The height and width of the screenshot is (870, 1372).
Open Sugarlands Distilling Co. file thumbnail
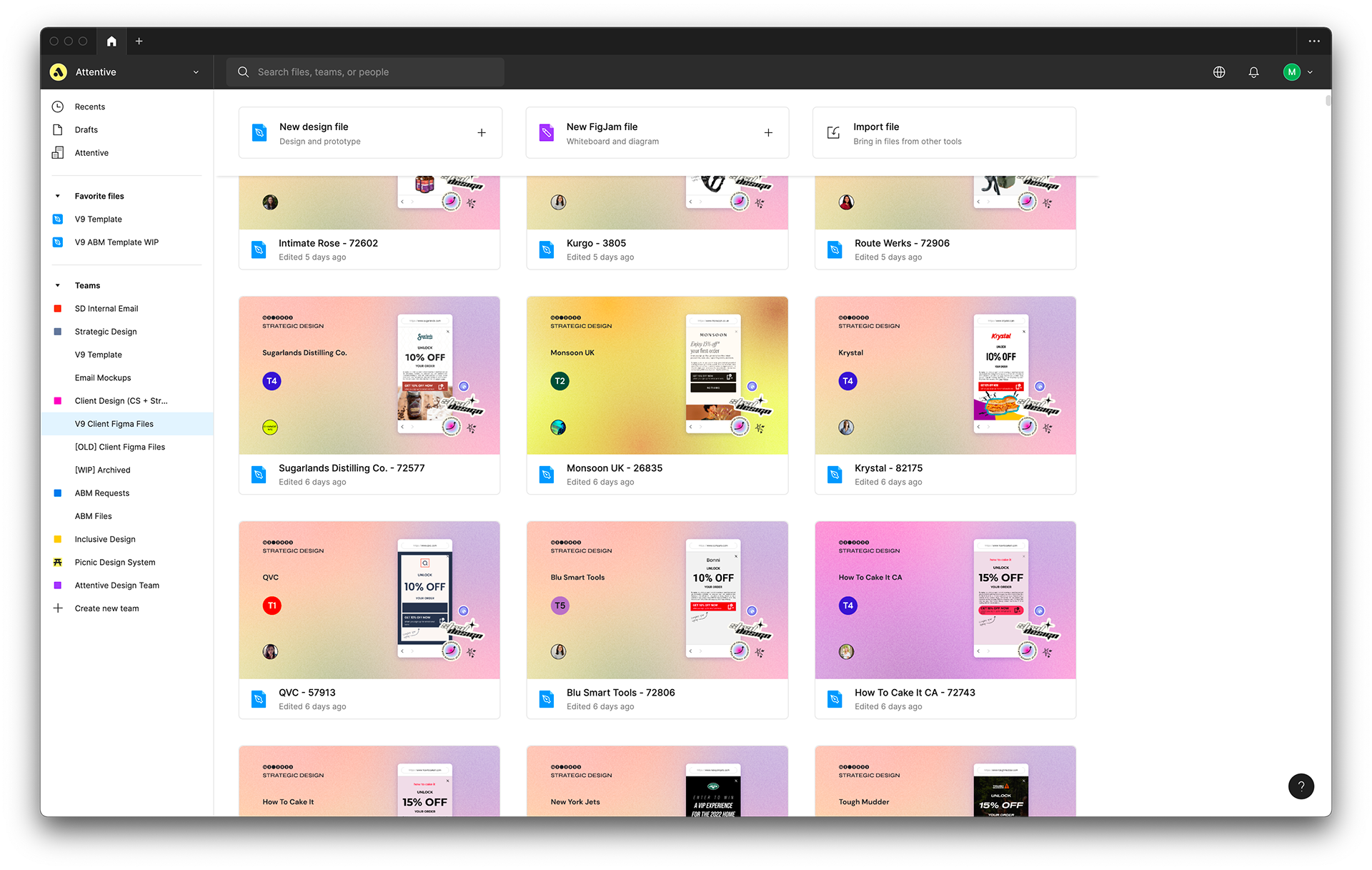tap(369, 375)
